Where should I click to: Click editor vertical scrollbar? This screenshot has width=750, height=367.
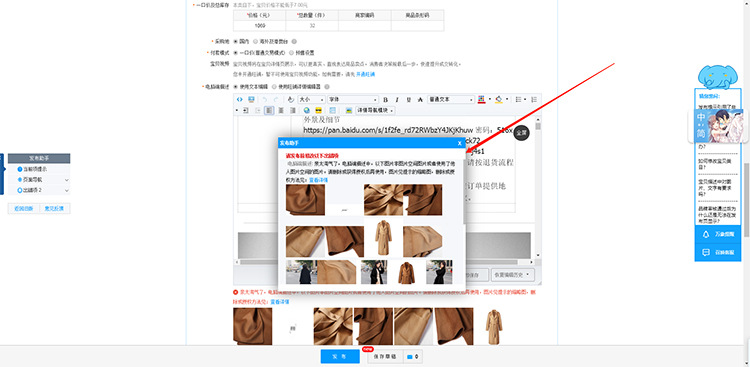click(x=538, y=187)
